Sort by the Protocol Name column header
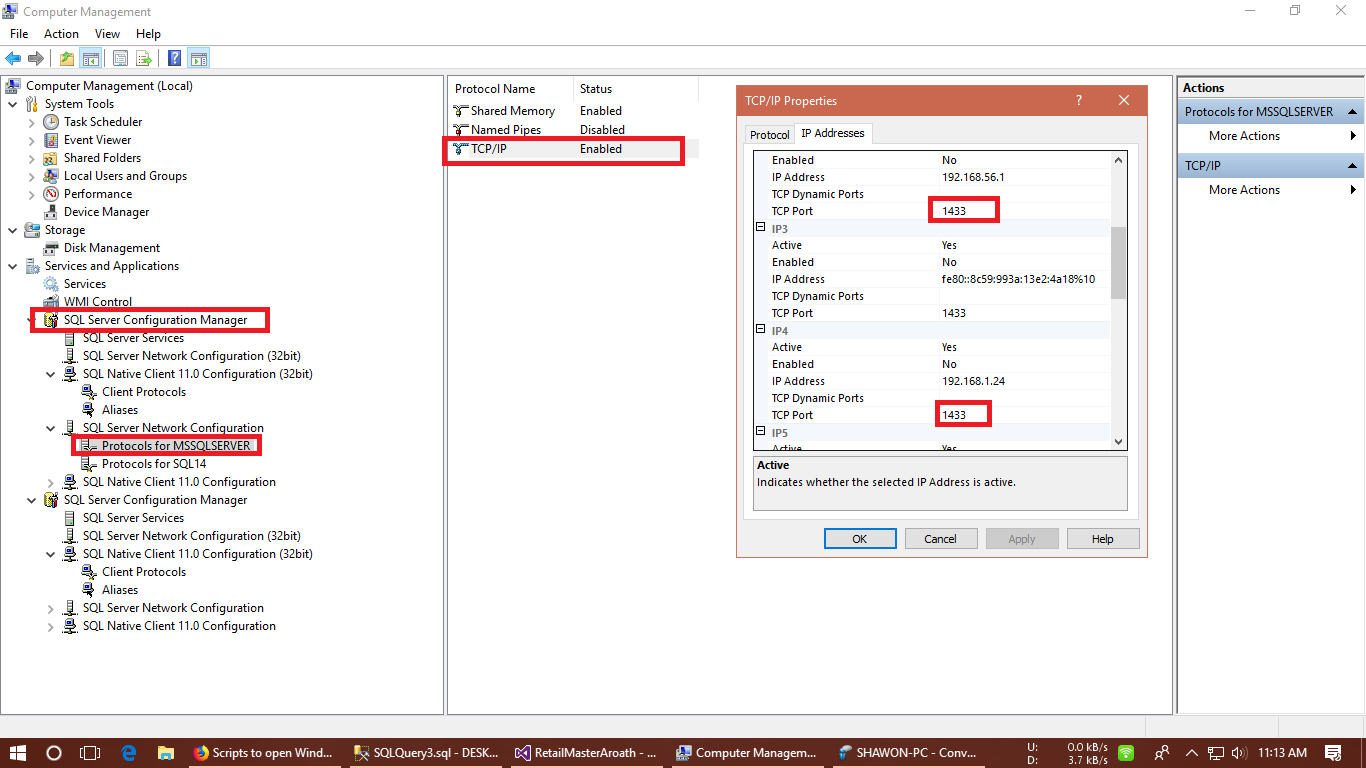This screenshot has width=1366, height=768. 510,89
